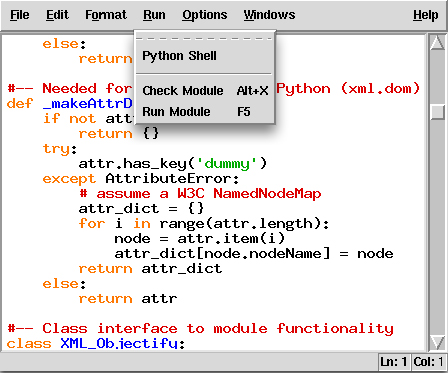
Task: Click the scrollbar up arrow
Action: (437, 42)
